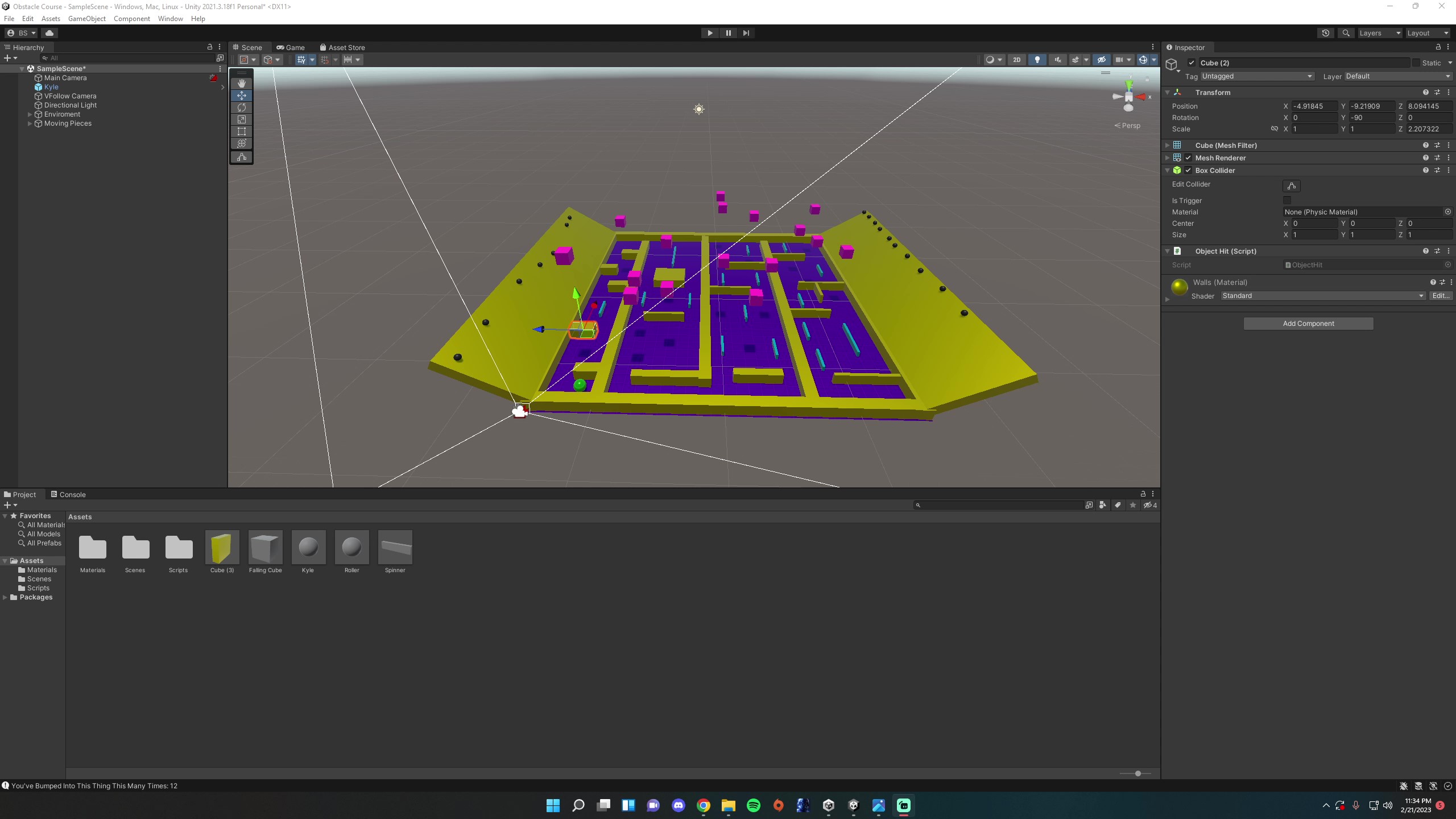The image size is (1456, 819).
Task: Disable the Mesh Renderer component checkbox
Action: [1188, 158]
